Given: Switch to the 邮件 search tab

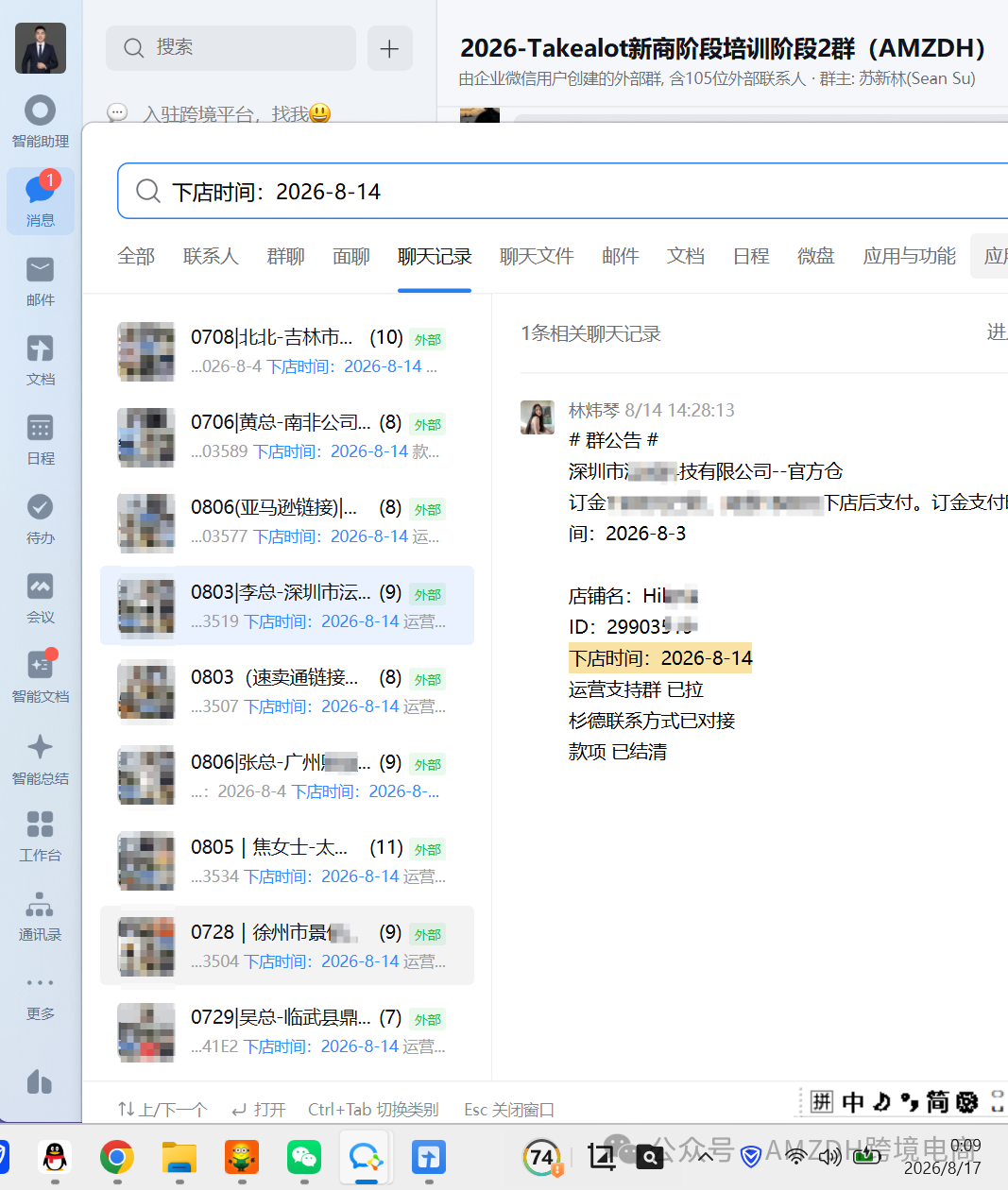Looking at the screenshot, I should coord(621,256).
